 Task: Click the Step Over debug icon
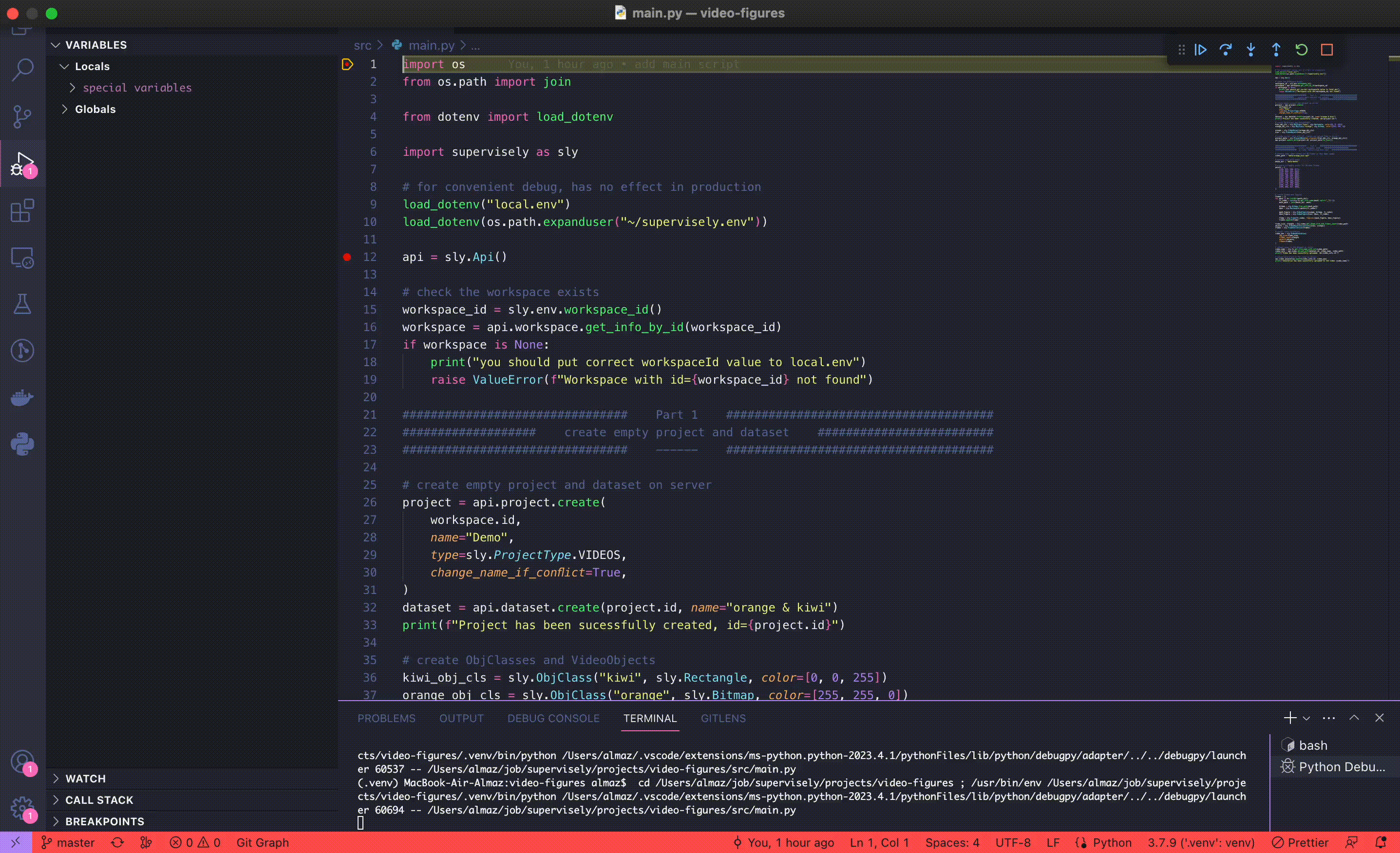[x=1226, y=50]
